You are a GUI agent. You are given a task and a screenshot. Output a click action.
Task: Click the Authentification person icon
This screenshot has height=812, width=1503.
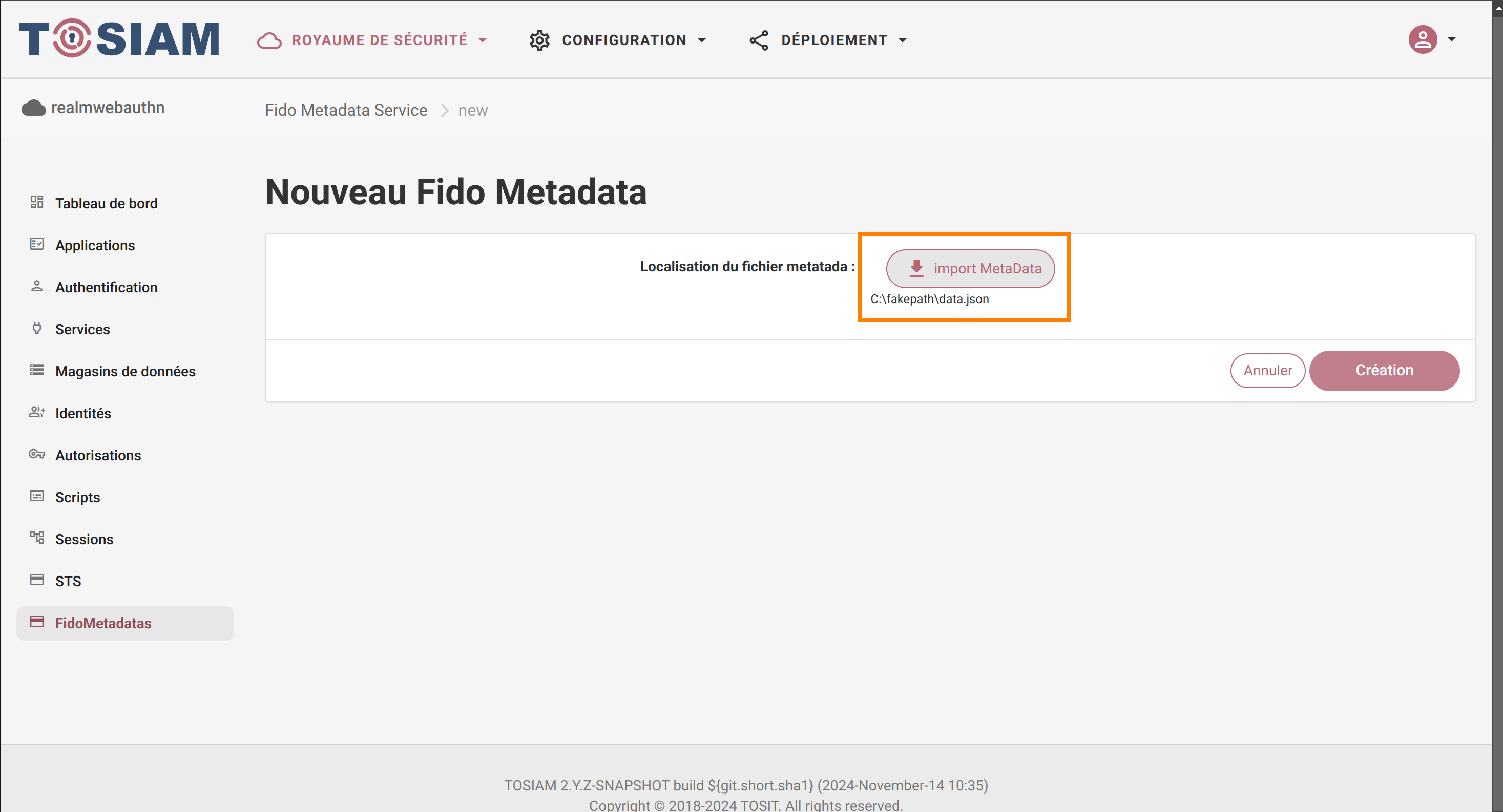coord(37,286)
